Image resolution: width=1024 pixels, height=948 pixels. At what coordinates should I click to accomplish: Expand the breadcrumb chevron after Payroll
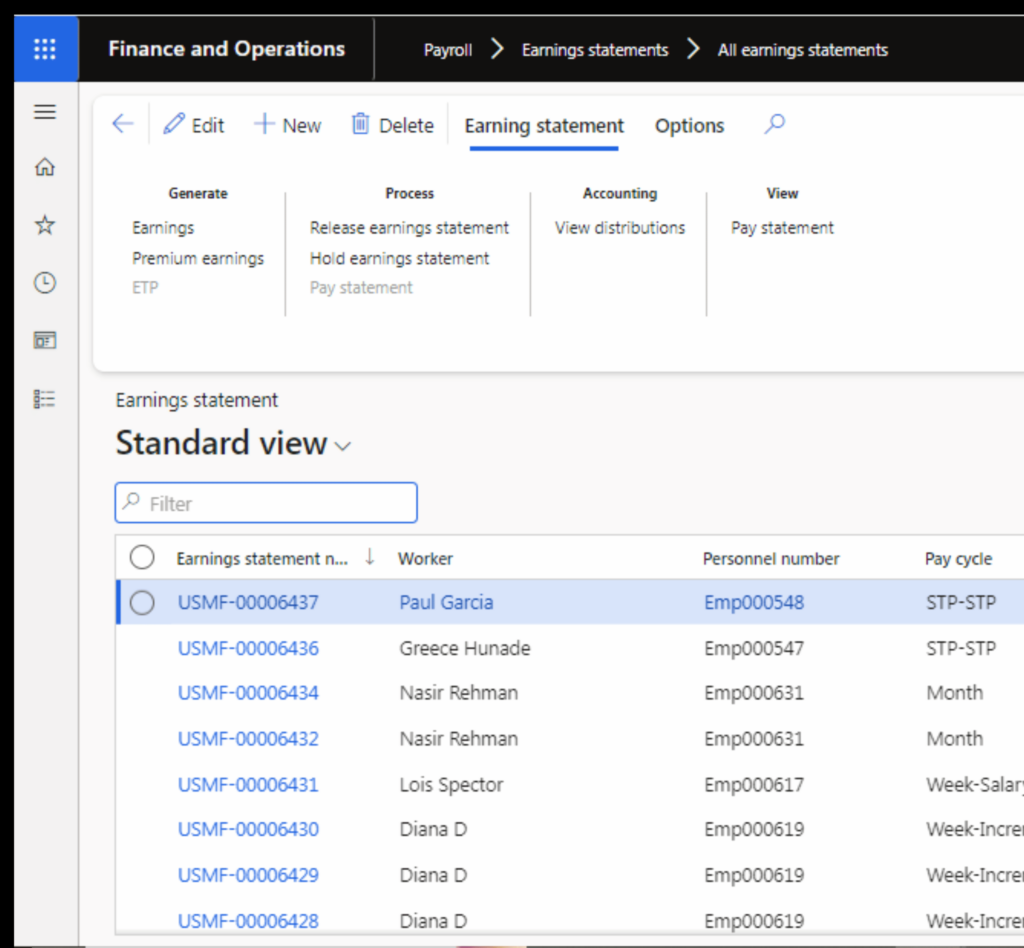496,48
